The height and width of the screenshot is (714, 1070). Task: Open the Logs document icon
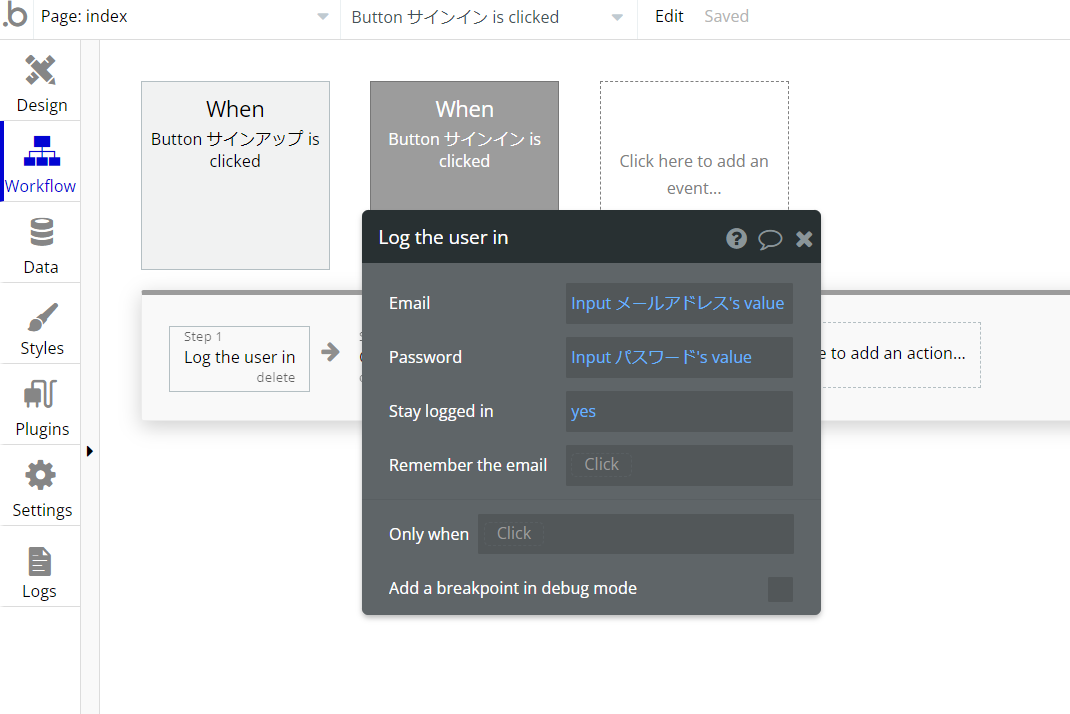(40, 561)
